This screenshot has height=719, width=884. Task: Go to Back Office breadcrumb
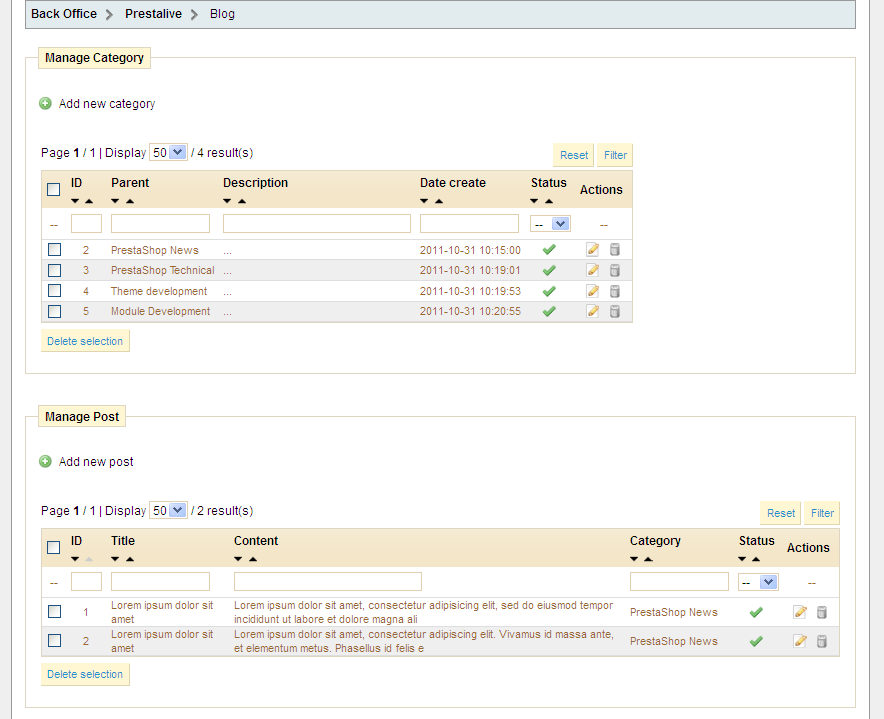click(64, 14)
